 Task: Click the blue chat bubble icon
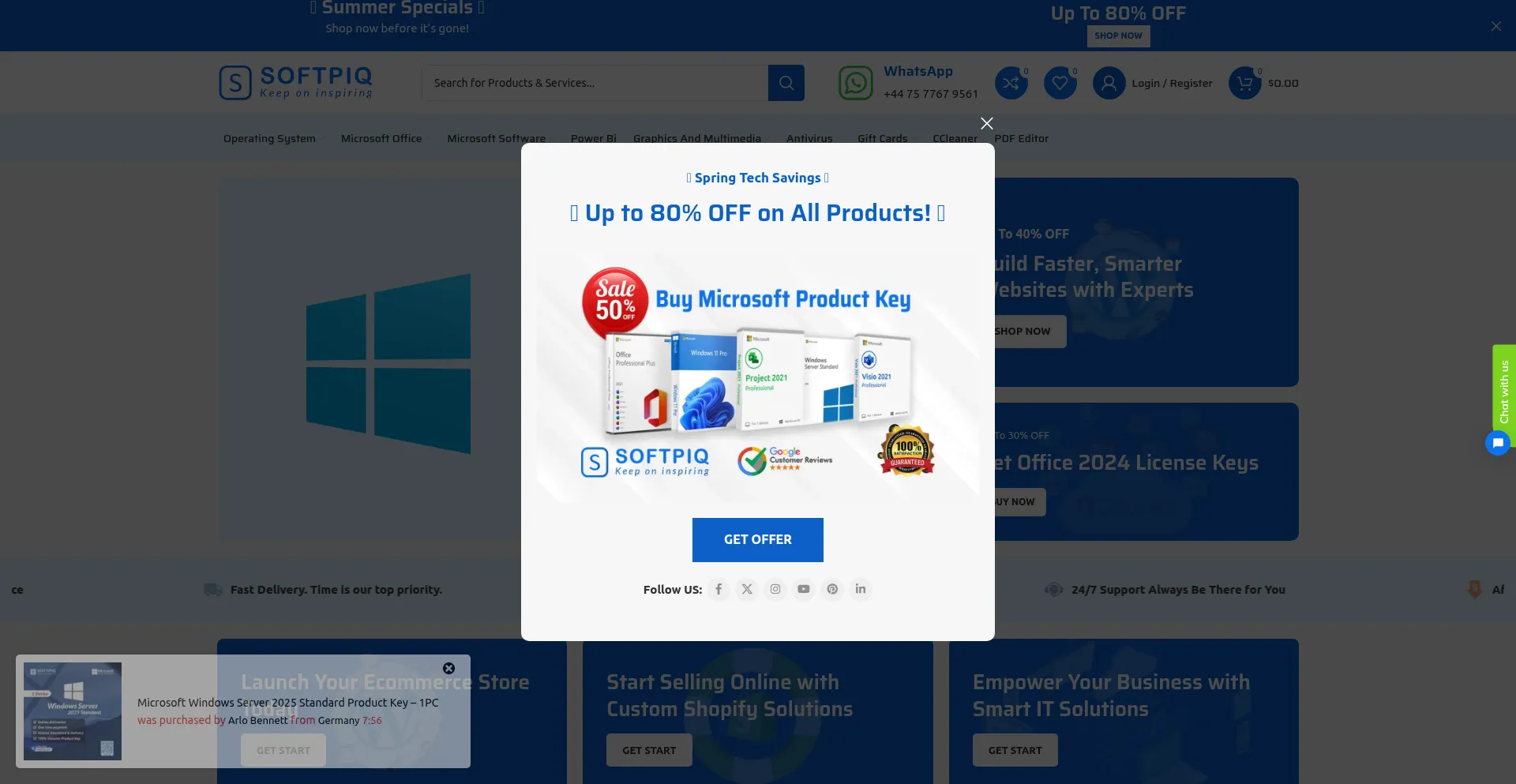(x=1498, y=443)
